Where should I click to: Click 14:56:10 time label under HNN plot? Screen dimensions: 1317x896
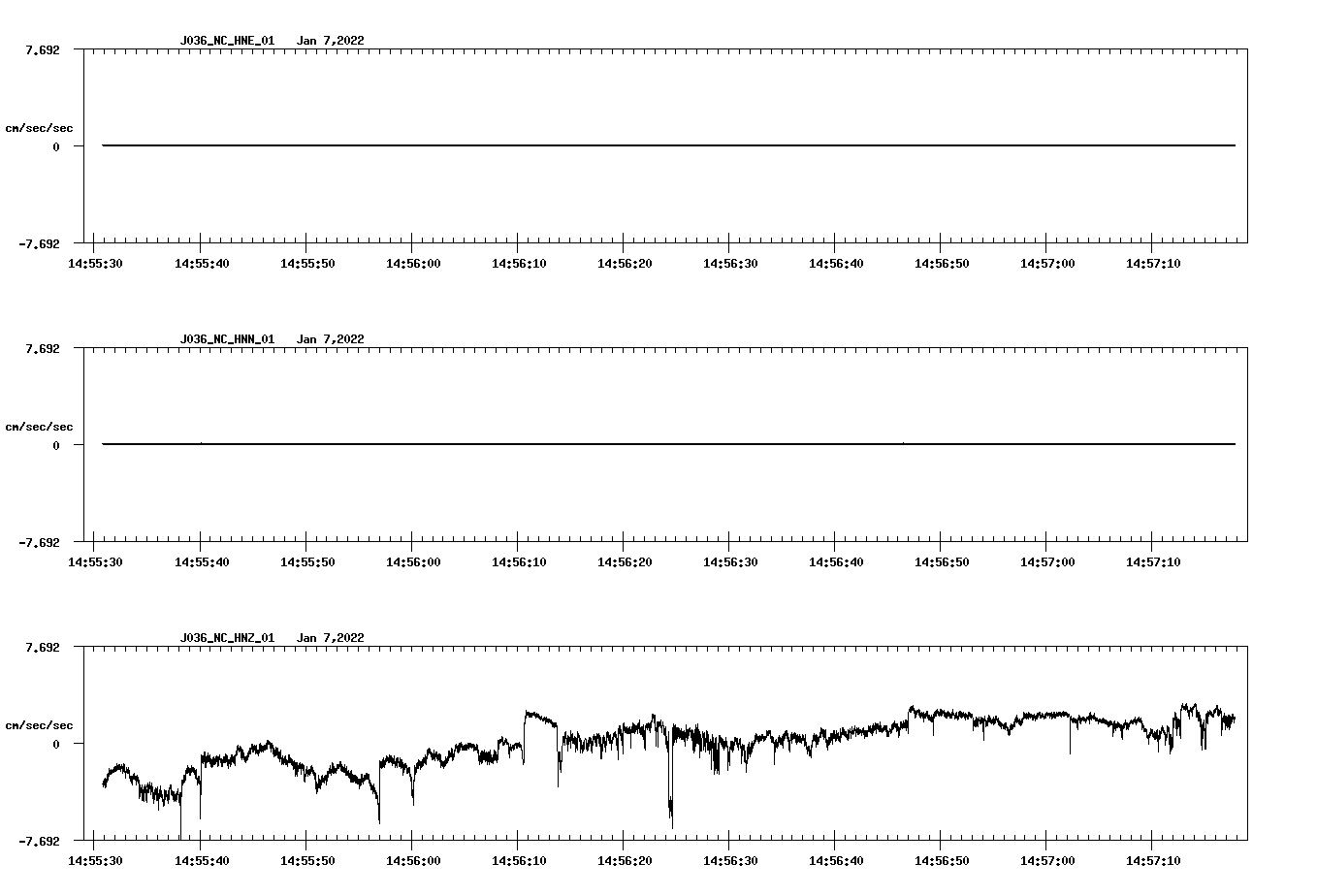tap(518, 562)
